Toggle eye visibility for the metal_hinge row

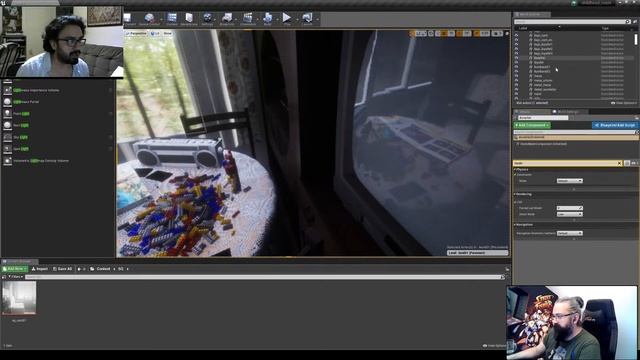click(x=517, y=85)
